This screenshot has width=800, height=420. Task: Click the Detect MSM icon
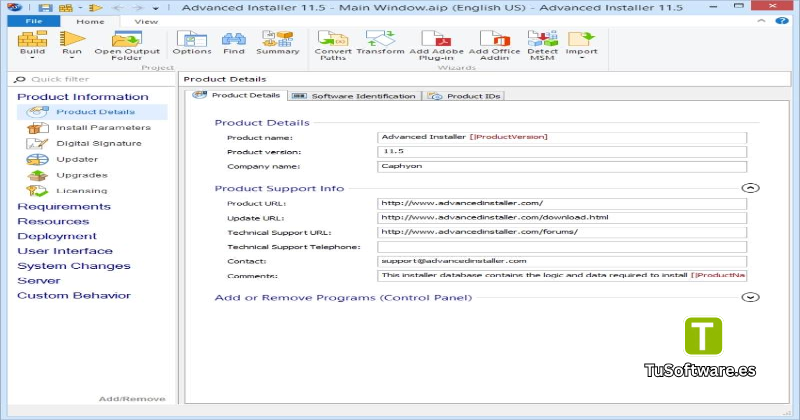[542, 39]
